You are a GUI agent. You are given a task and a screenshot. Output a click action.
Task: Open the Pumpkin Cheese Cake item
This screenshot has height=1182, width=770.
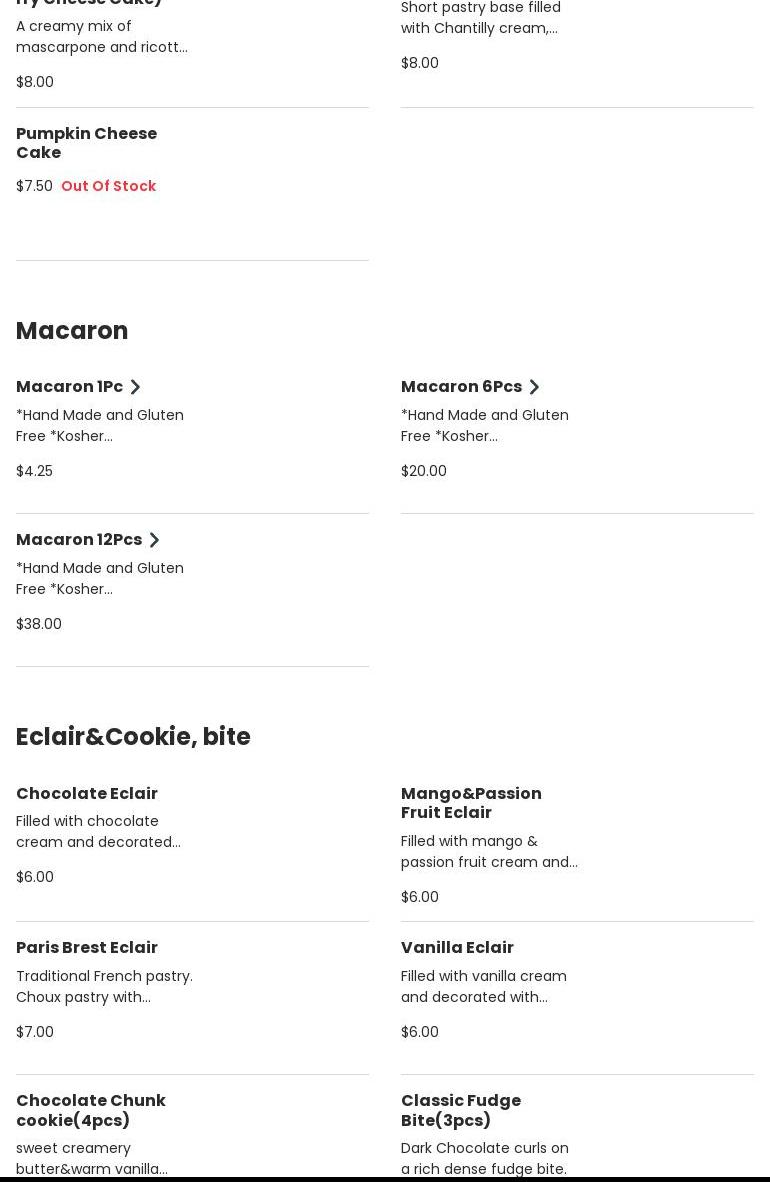click(x=87, y=143)
